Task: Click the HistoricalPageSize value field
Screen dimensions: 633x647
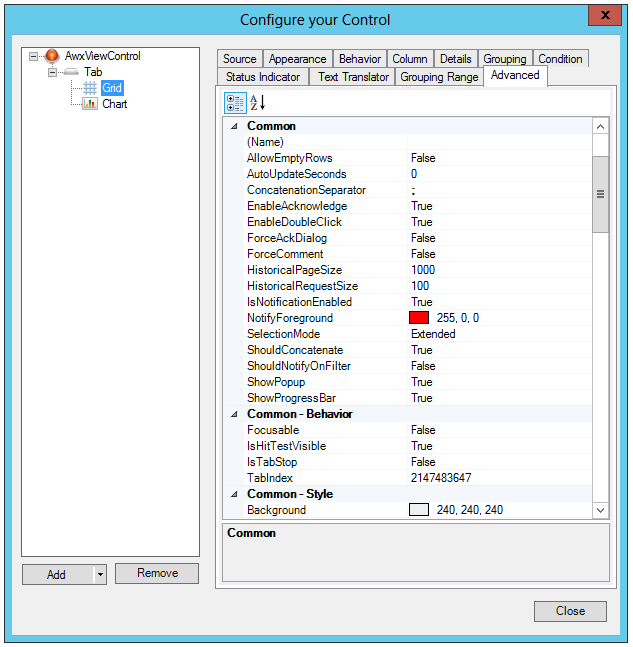Action: click(500, 270)
